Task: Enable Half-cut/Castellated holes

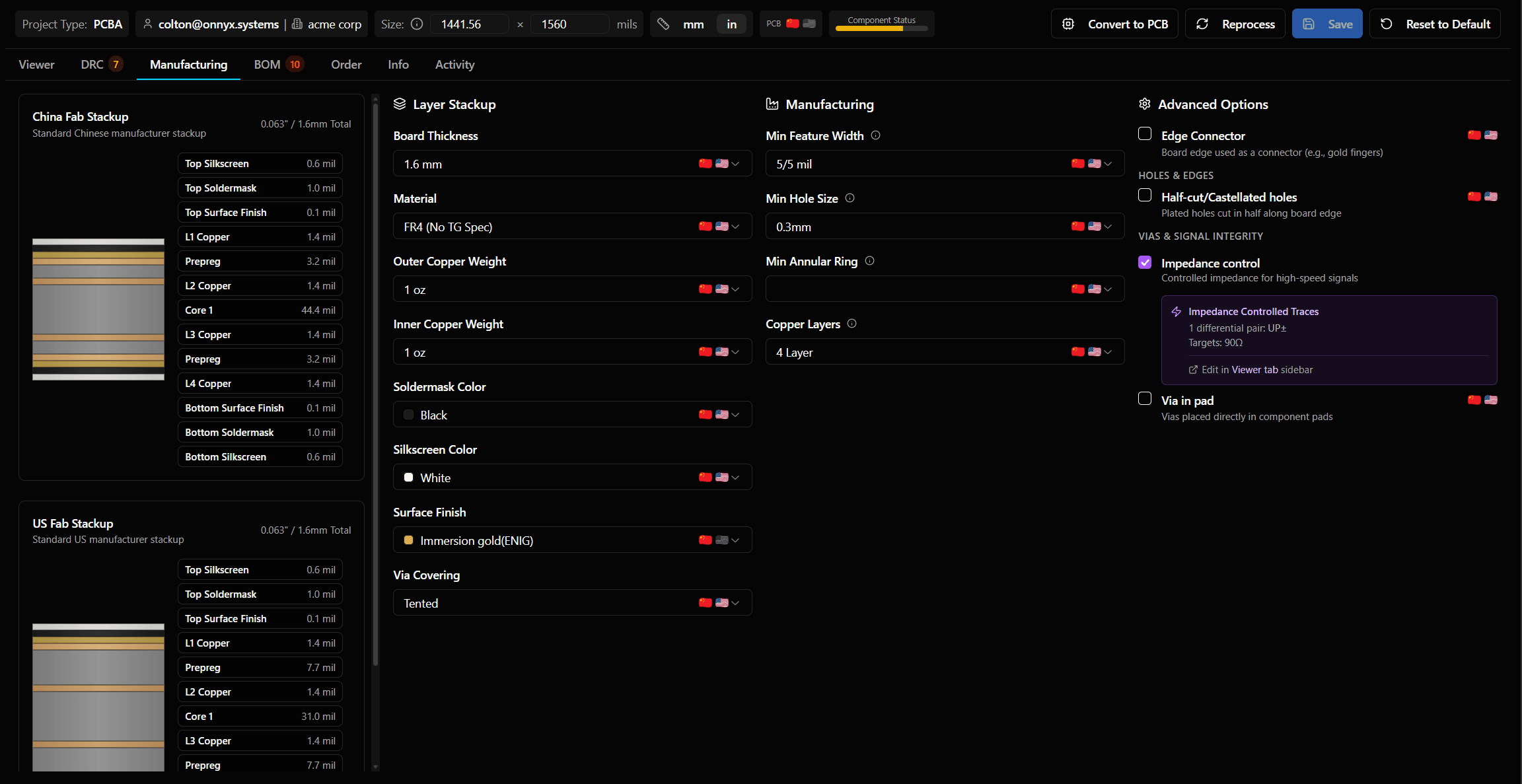Action: [x=1145, y=196]
